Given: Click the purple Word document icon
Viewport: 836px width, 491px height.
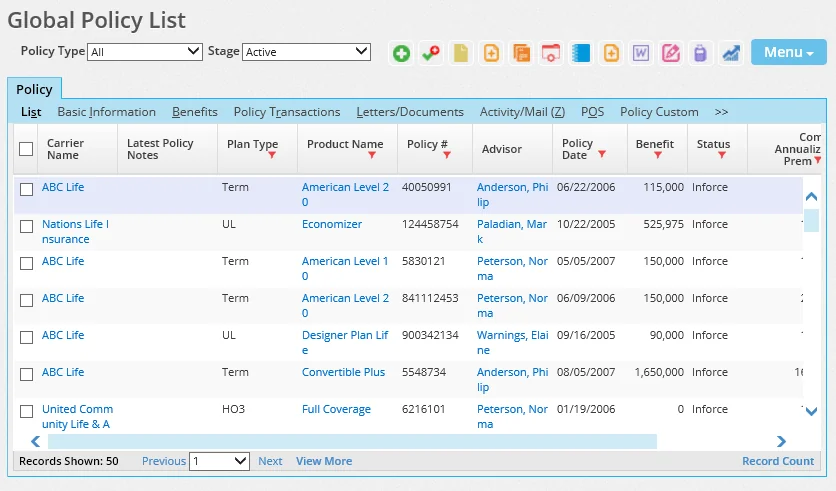Looking at the screenshot, I should pyautogui.click(x=641, y=53).
